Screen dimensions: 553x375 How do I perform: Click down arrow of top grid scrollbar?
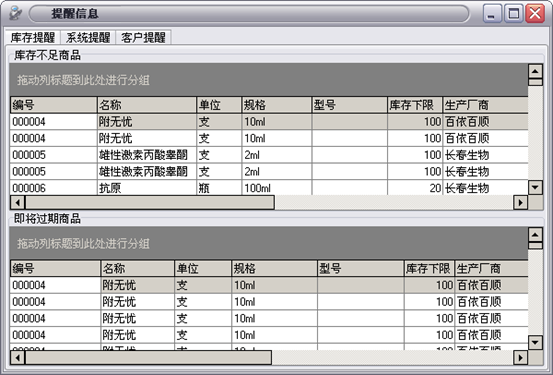[x=535, y=187]
